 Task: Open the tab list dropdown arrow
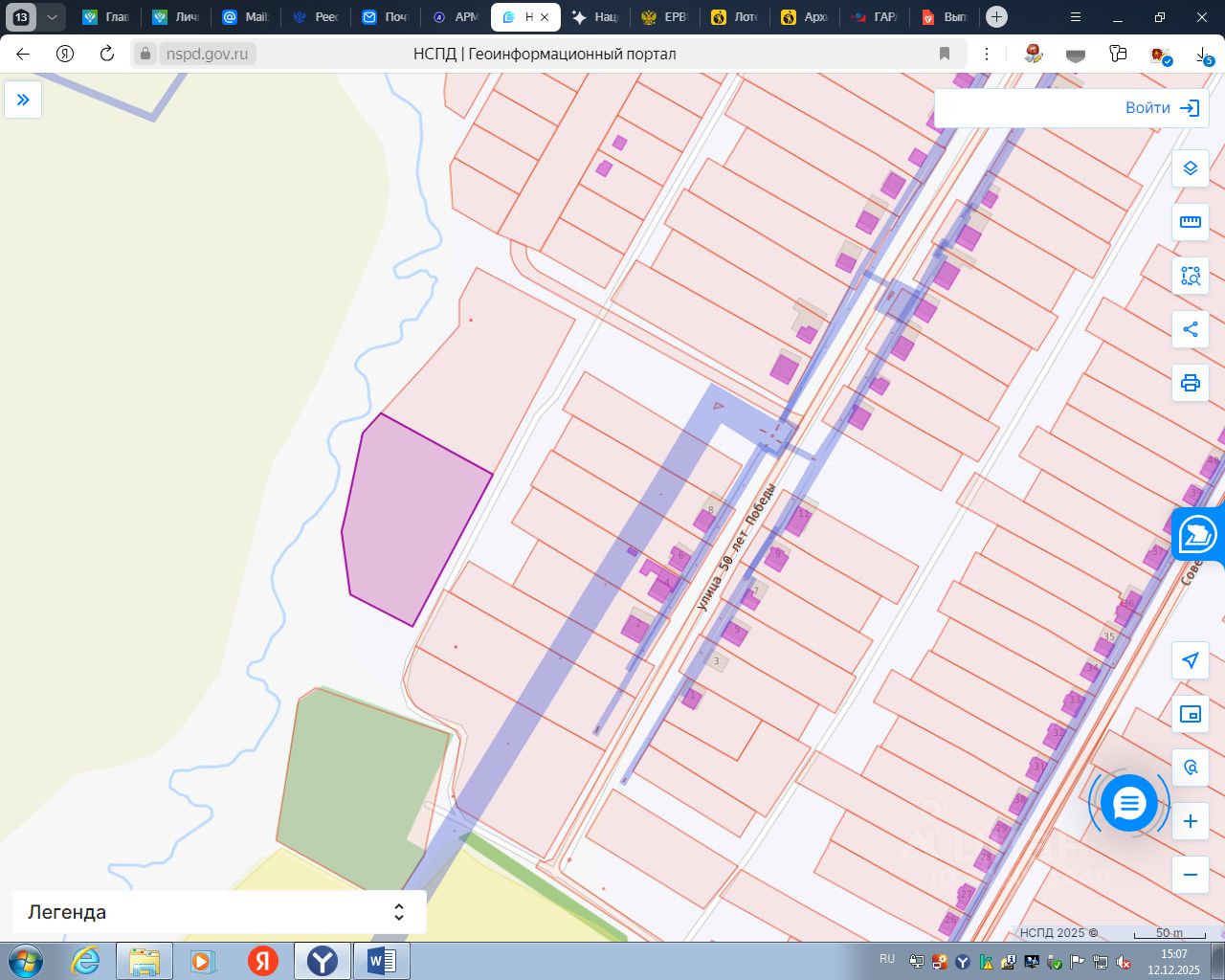[52, 17]
